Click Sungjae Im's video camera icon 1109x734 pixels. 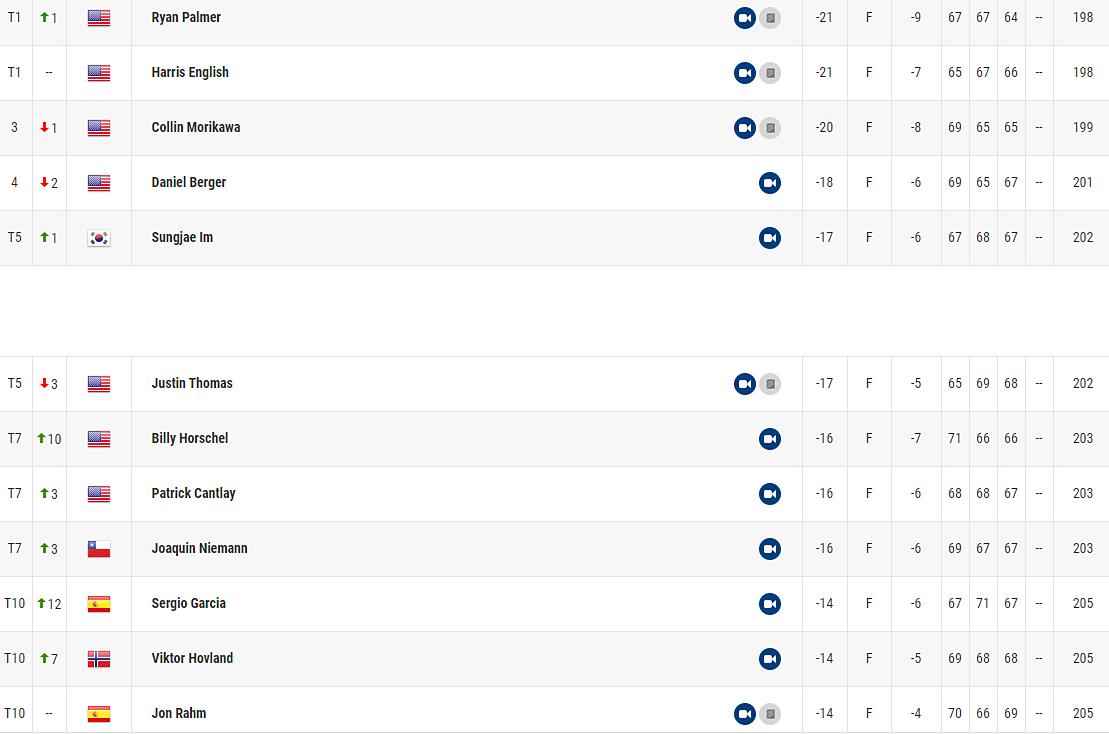(769, 238)
